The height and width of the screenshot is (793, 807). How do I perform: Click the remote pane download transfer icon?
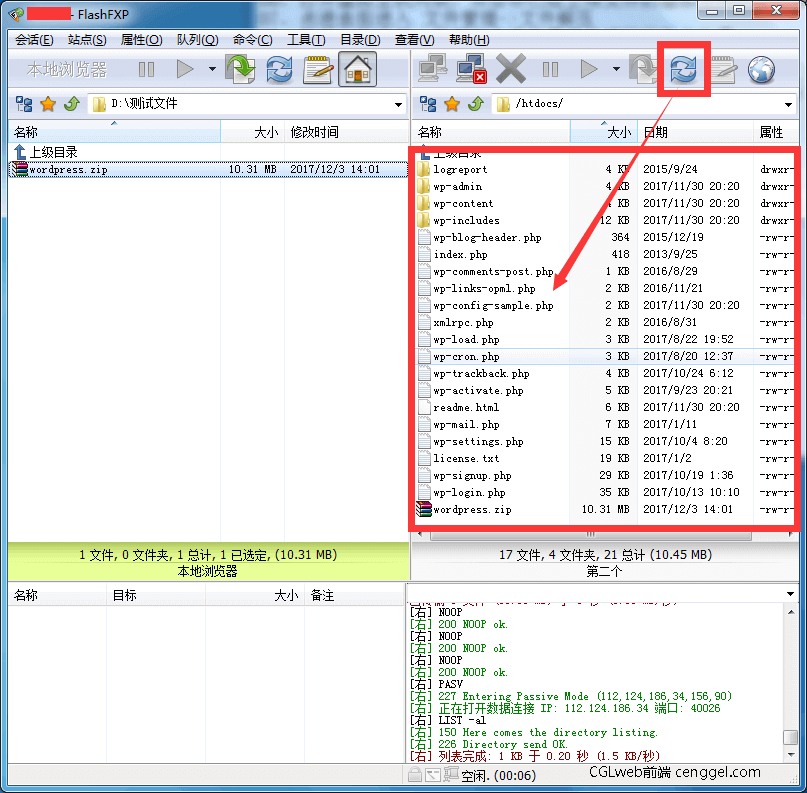(x=644, y=69)
